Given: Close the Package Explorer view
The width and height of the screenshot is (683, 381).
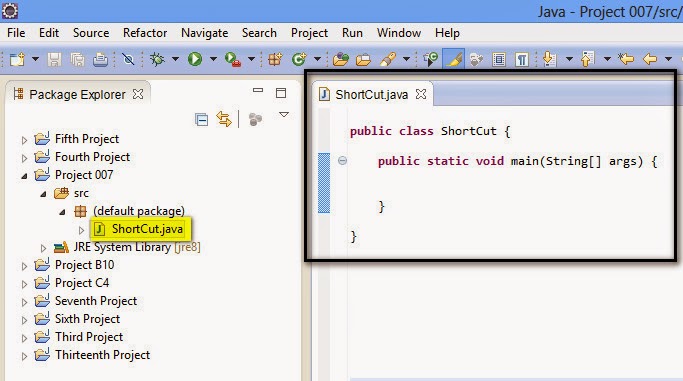Looking at the screenshot, I should coord(138,94).
